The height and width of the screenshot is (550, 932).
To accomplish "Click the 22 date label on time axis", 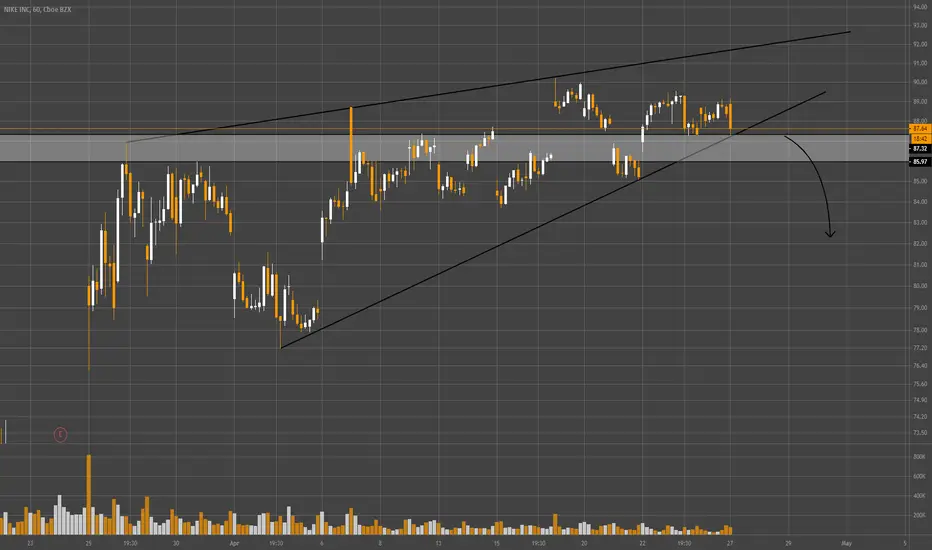I will (643, 543).
